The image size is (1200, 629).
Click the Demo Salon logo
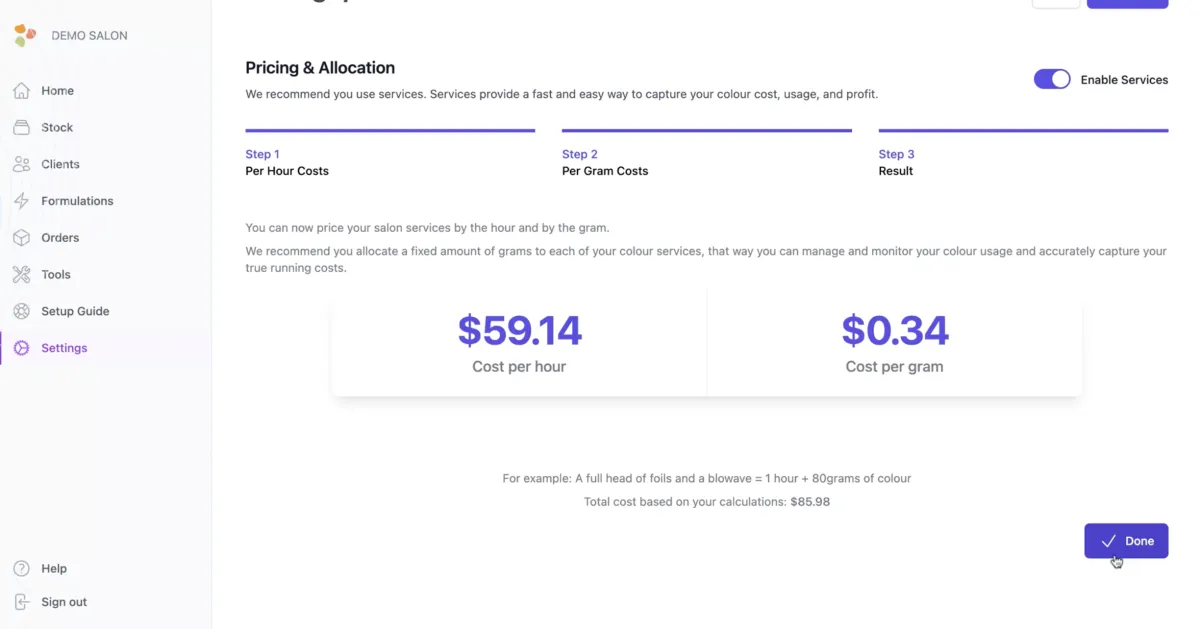click(25, 36)
